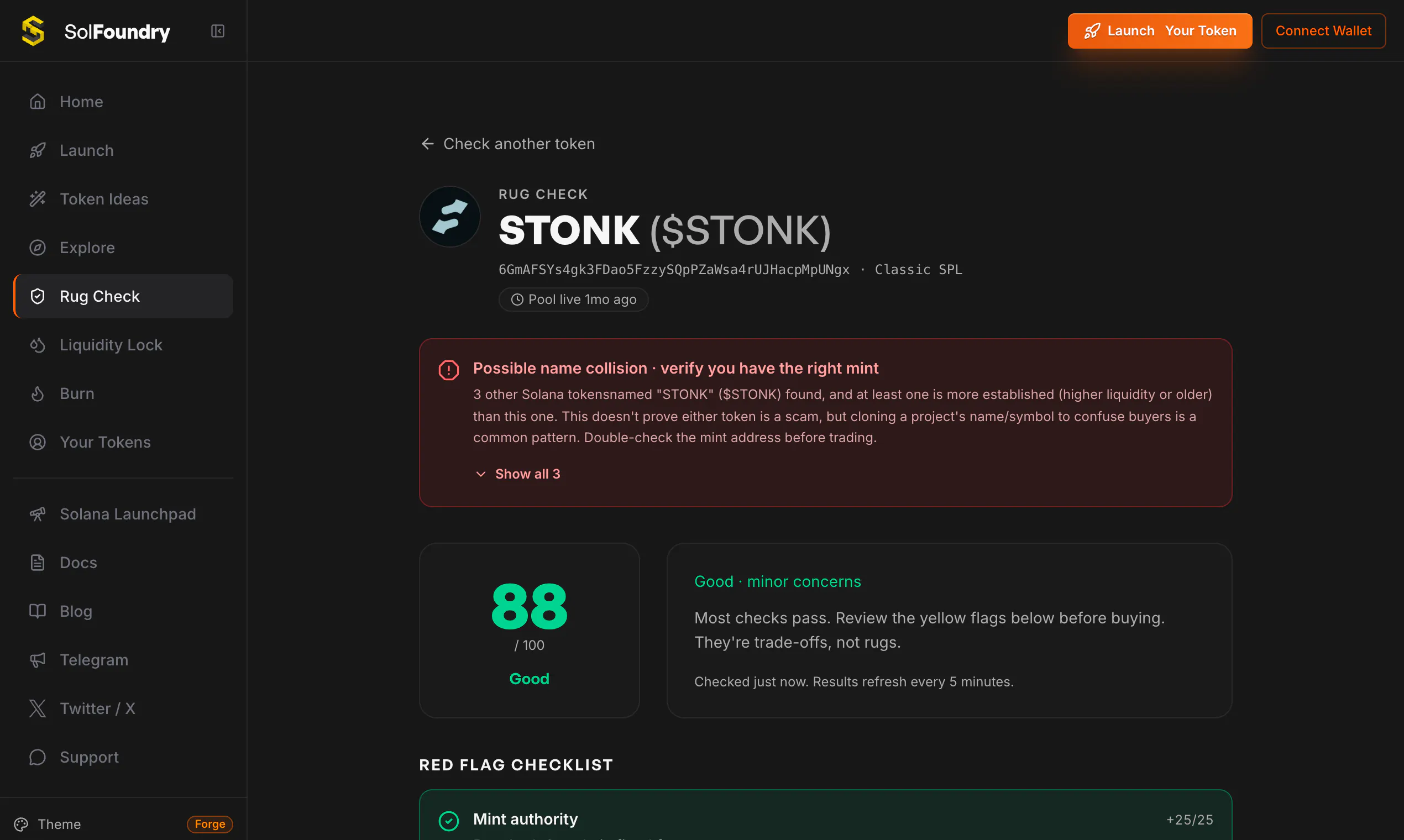Open Explore compass icon
Image resolution: width=1404 pixels, height=840 pixels.
point(38,248)
